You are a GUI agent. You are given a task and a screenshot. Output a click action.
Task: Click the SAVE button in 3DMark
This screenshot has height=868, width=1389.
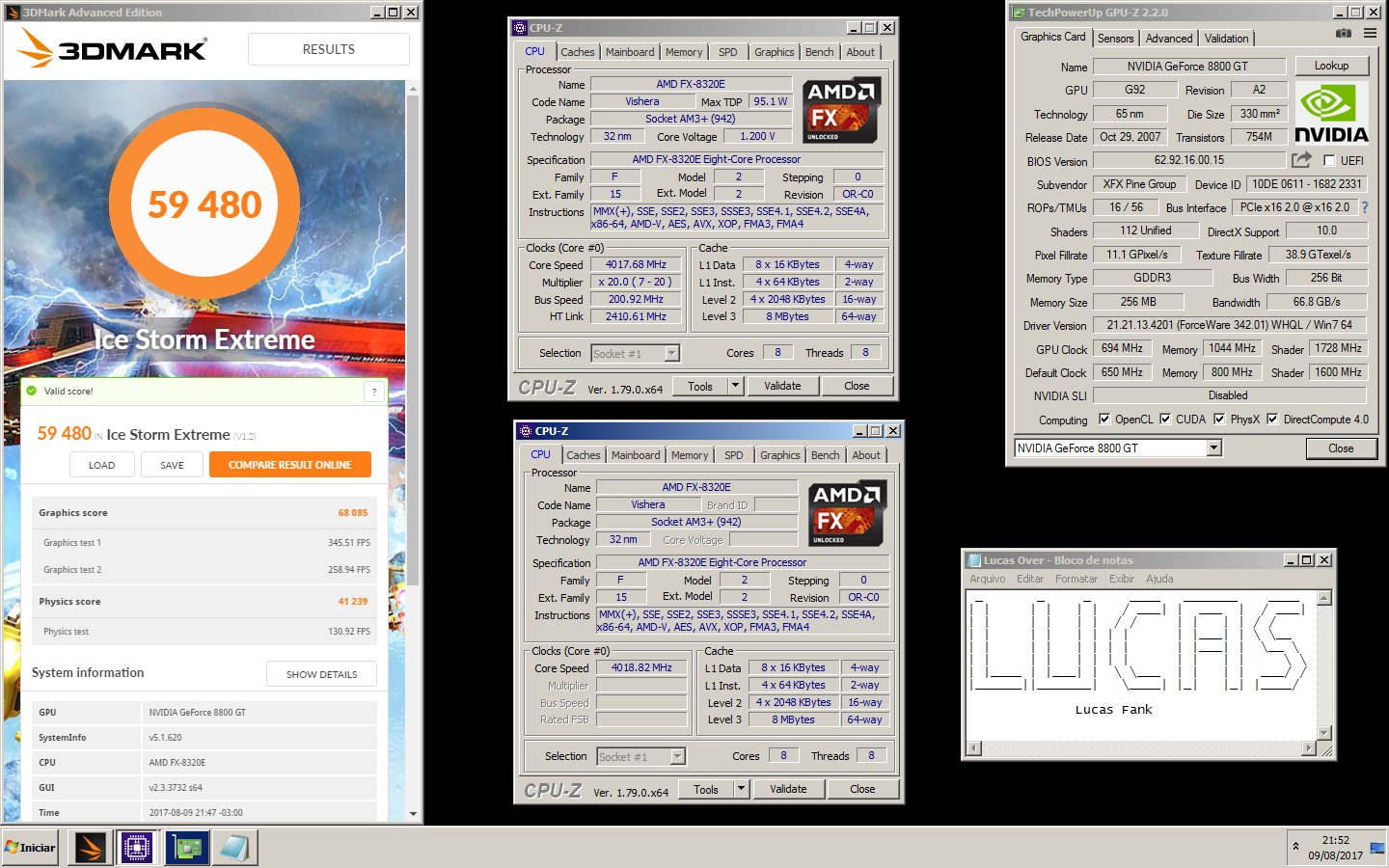click(x=172, y=465)
